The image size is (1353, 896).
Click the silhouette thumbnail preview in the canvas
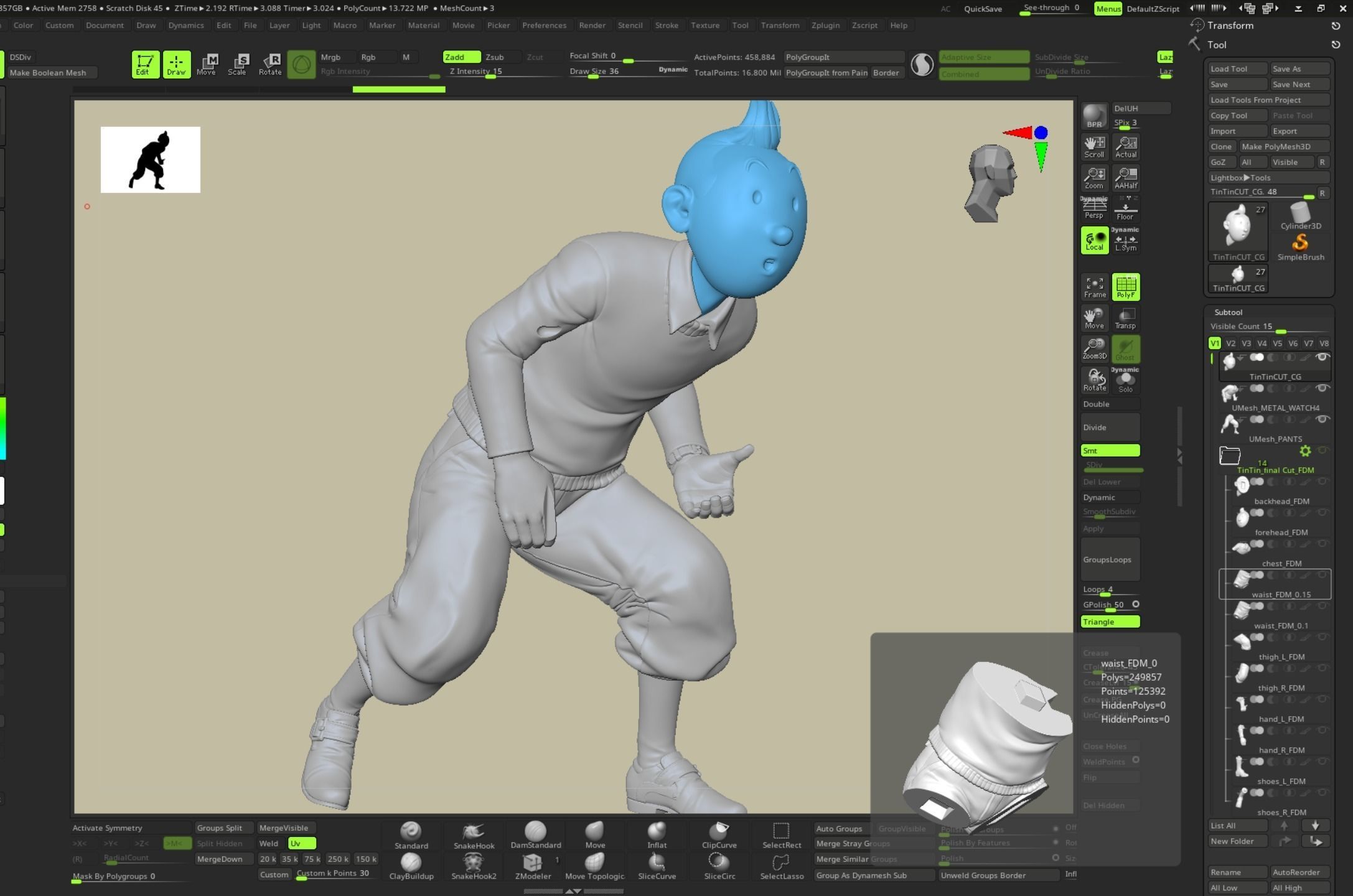151,160
